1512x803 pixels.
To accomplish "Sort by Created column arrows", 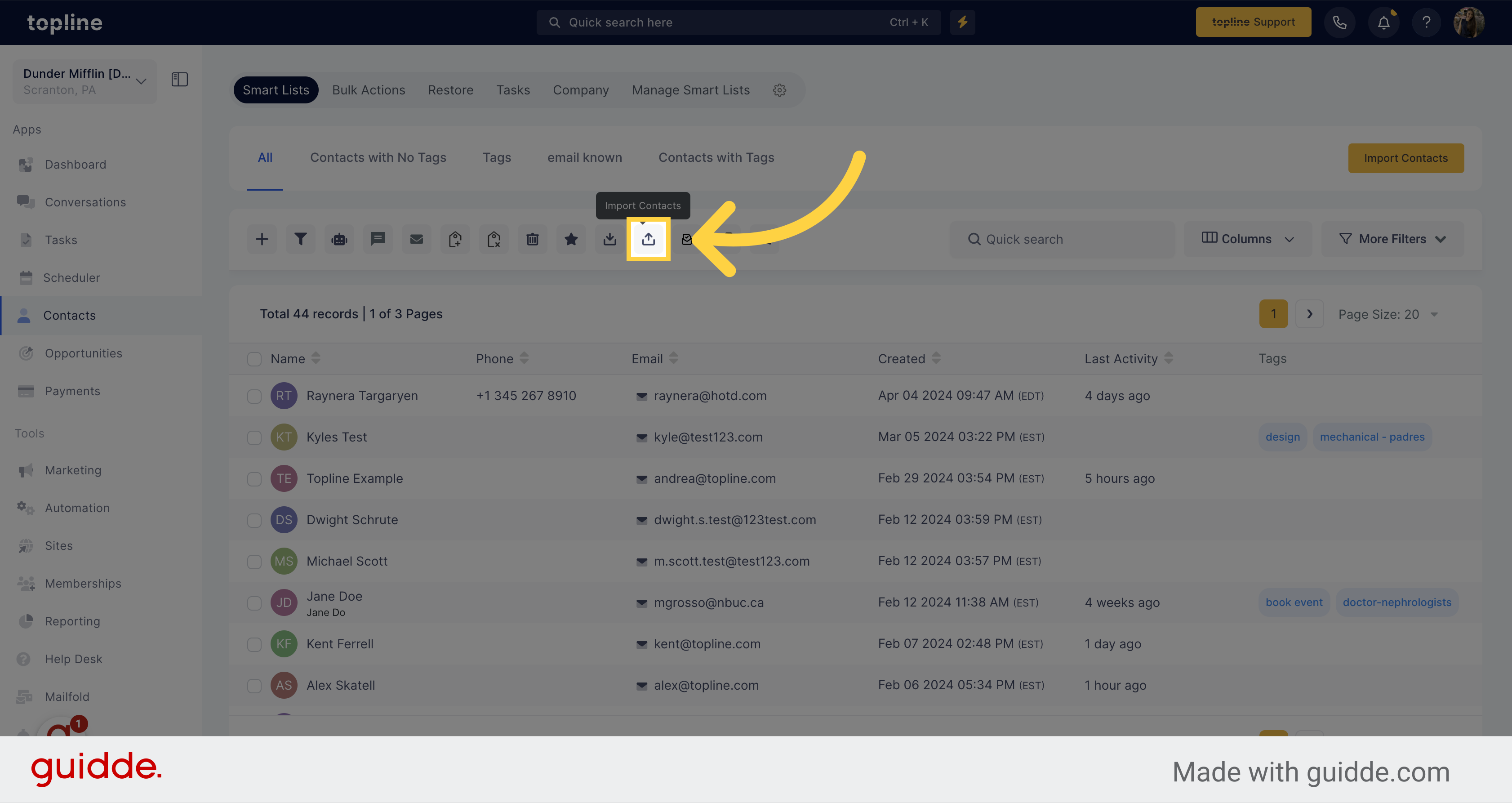I will (x=936, y=358).
